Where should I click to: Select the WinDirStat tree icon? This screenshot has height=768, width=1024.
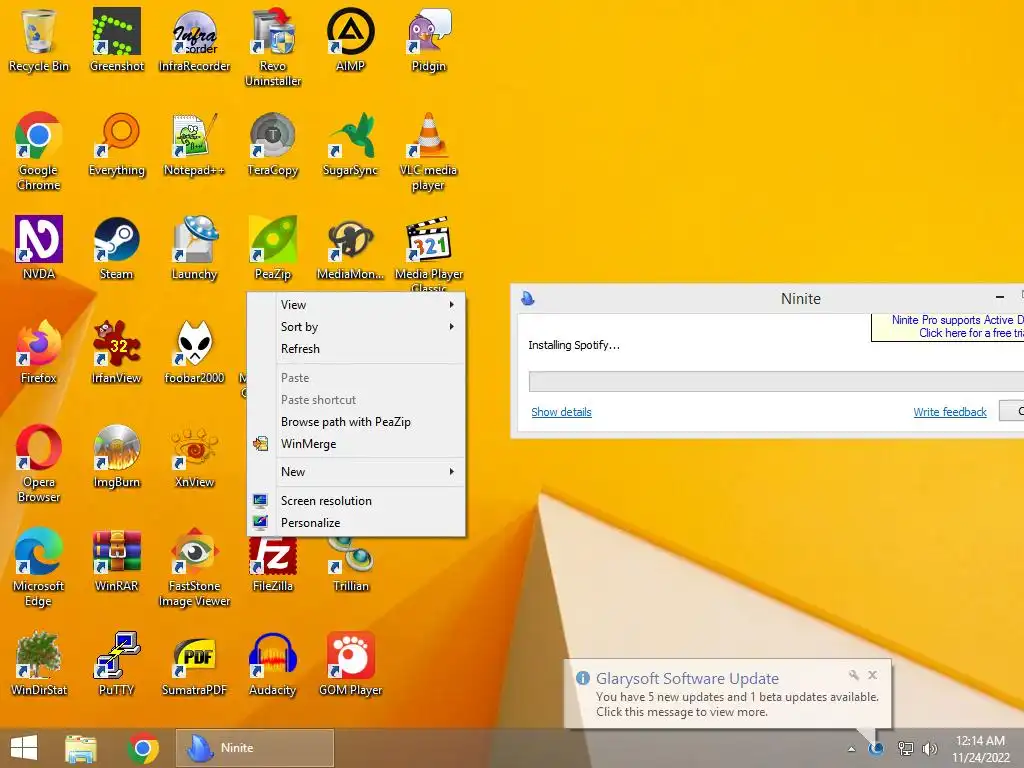point(39,663)
